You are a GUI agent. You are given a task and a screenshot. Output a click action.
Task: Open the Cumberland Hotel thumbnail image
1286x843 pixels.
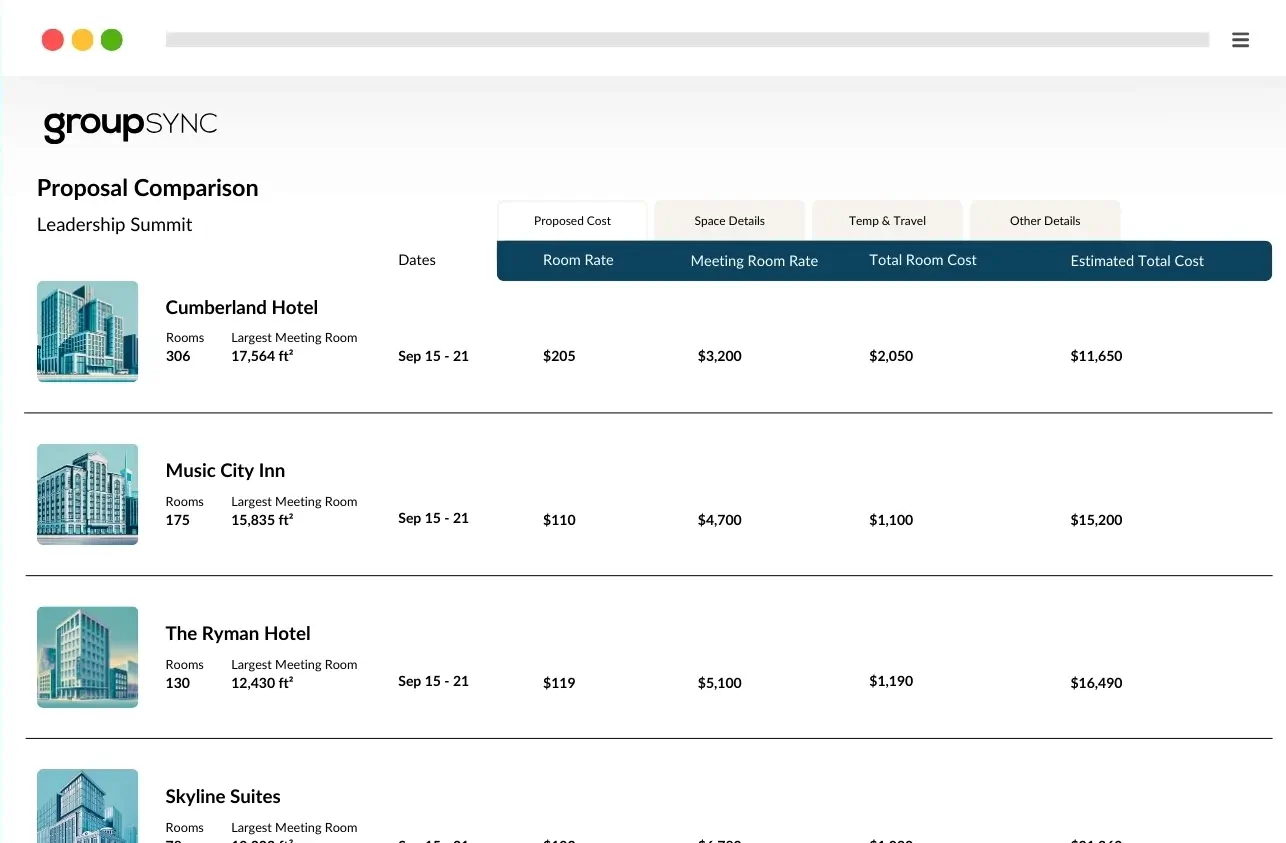(87, 331)
